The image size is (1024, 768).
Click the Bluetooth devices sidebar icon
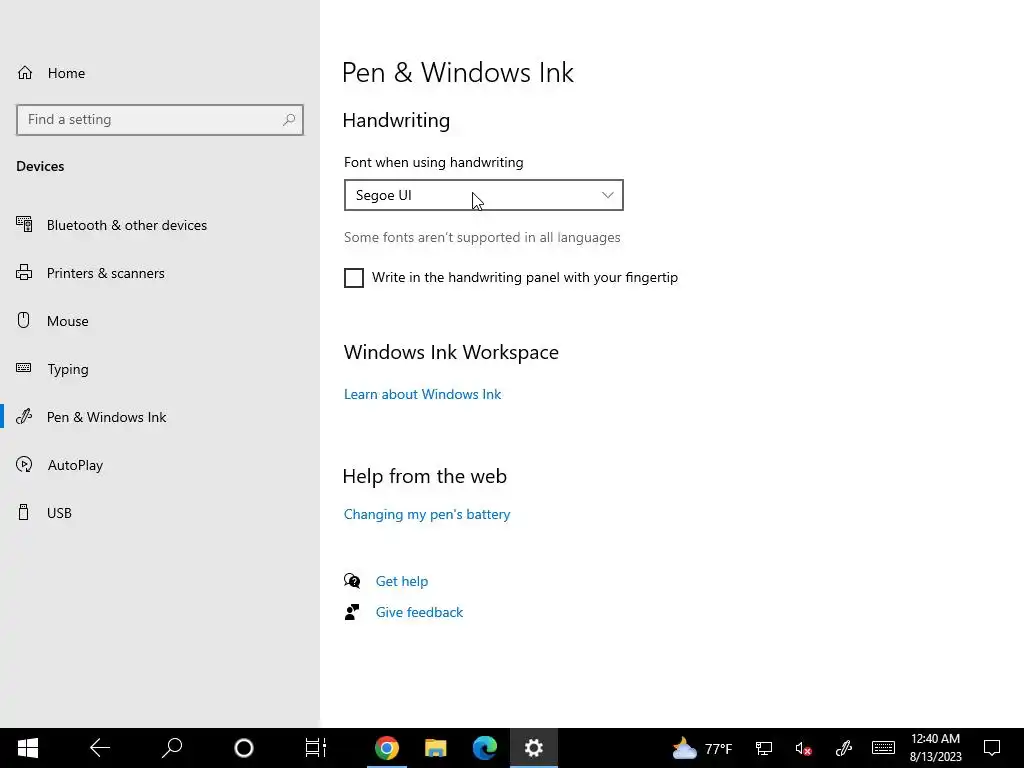pyautogui.click(x=24, y=225)
